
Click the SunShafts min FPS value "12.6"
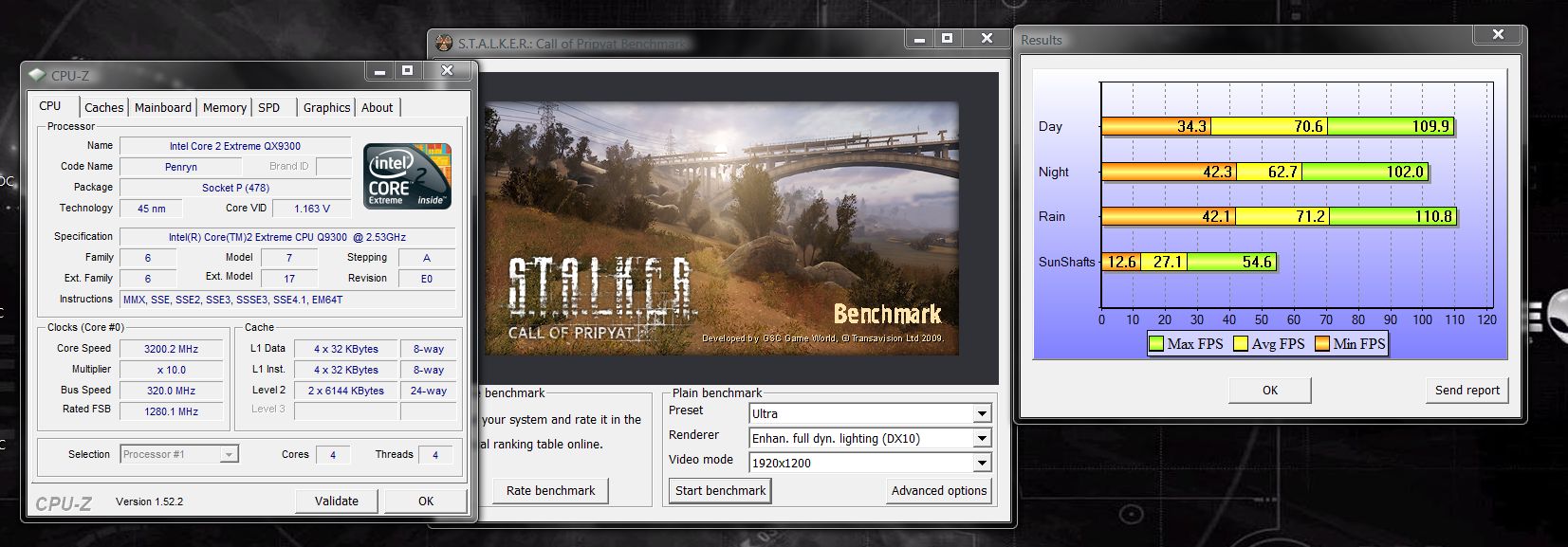coord(1121,262)
